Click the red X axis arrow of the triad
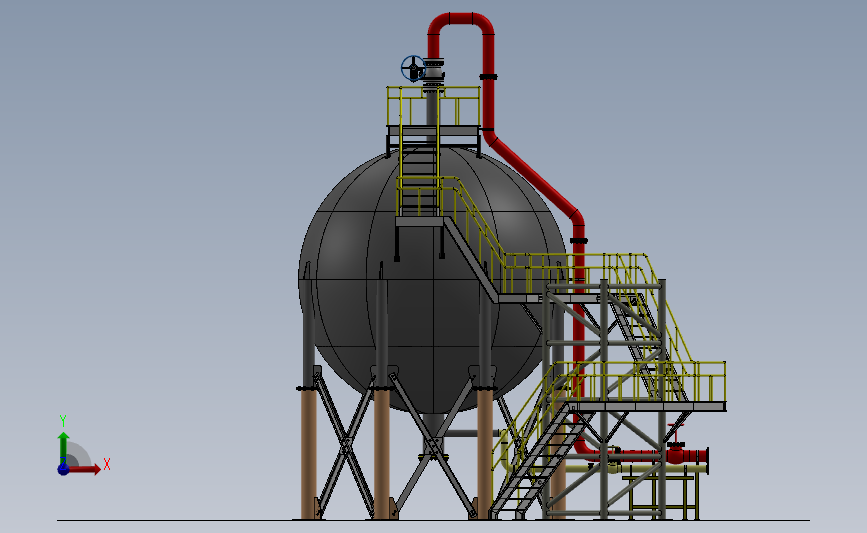 tap(84, 469)
